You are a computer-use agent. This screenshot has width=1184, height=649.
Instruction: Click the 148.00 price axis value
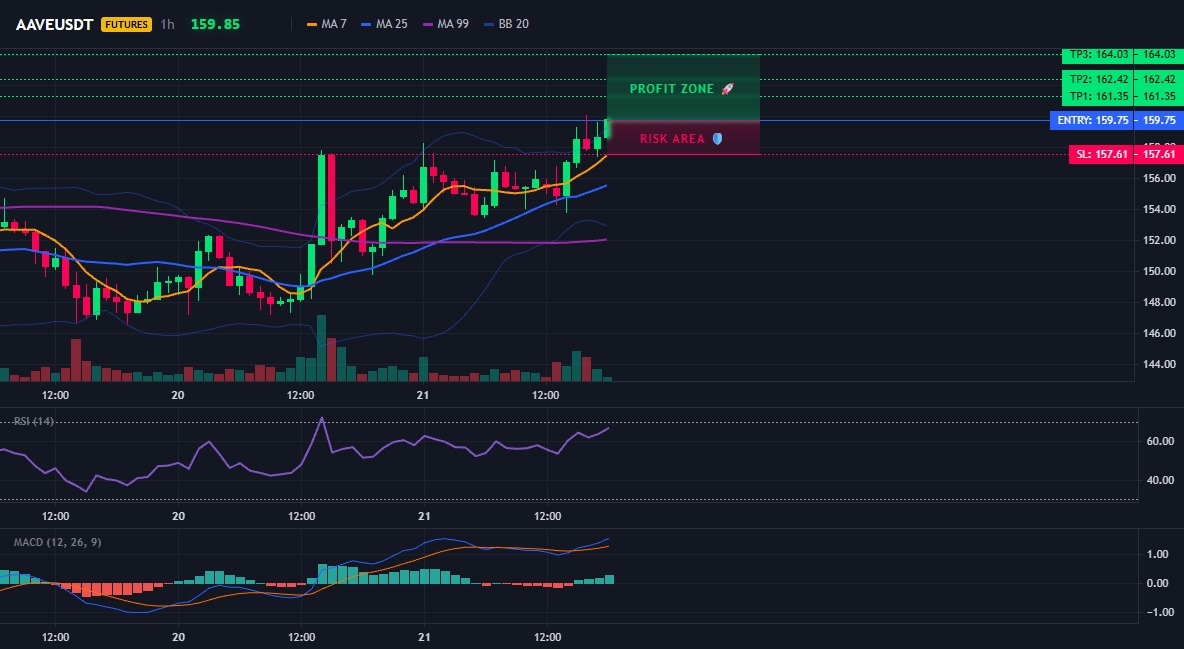coord(1159,302)
